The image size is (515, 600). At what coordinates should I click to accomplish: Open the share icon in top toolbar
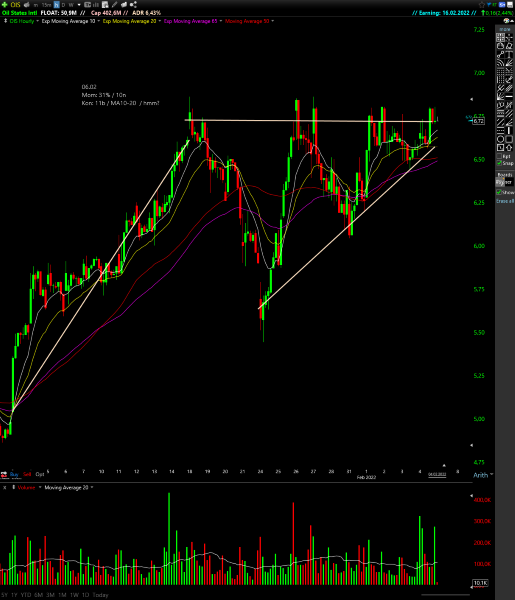(133, 5)
